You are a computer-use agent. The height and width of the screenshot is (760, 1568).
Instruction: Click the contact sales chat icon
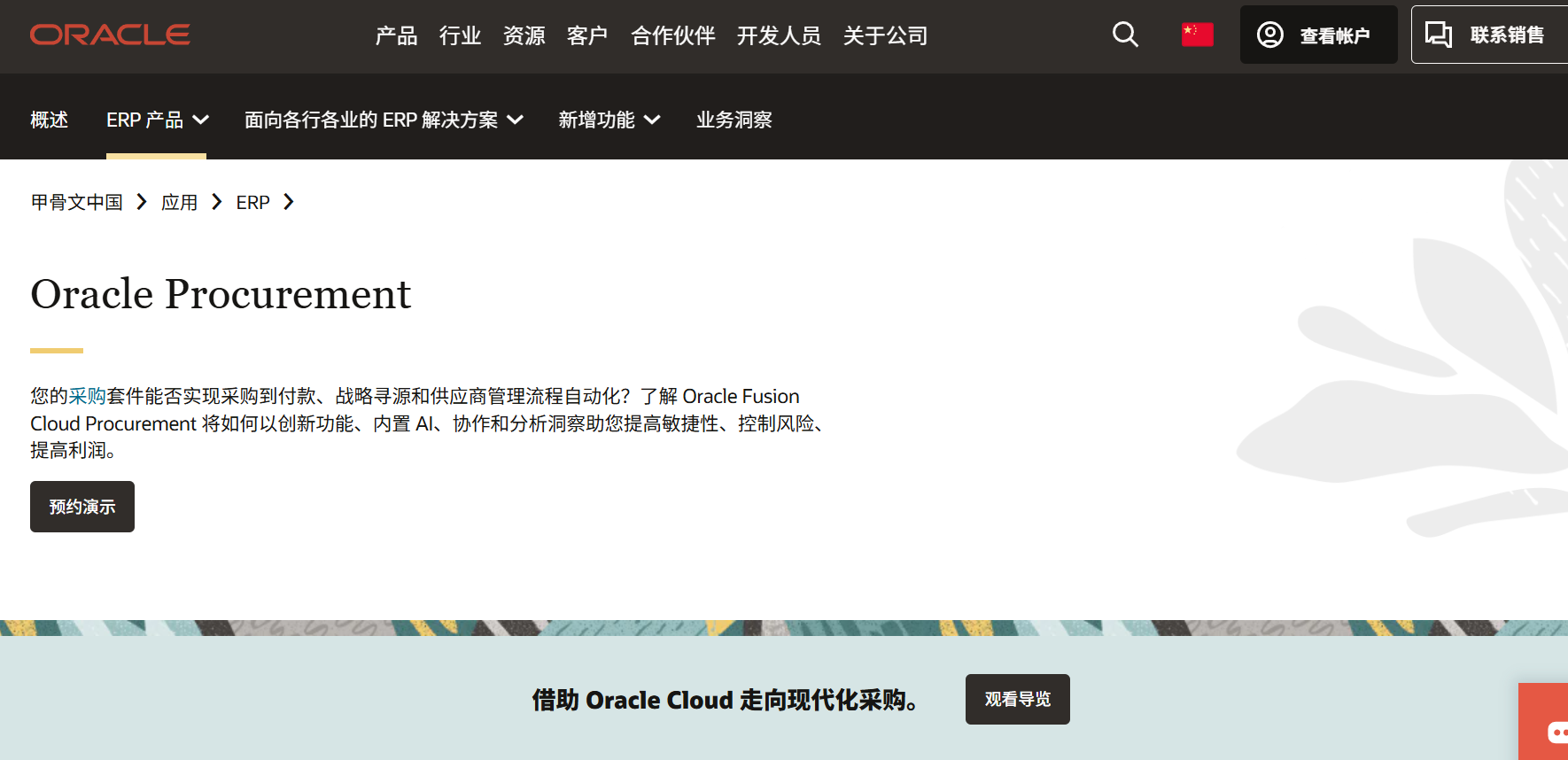(x=1438, y=35)
